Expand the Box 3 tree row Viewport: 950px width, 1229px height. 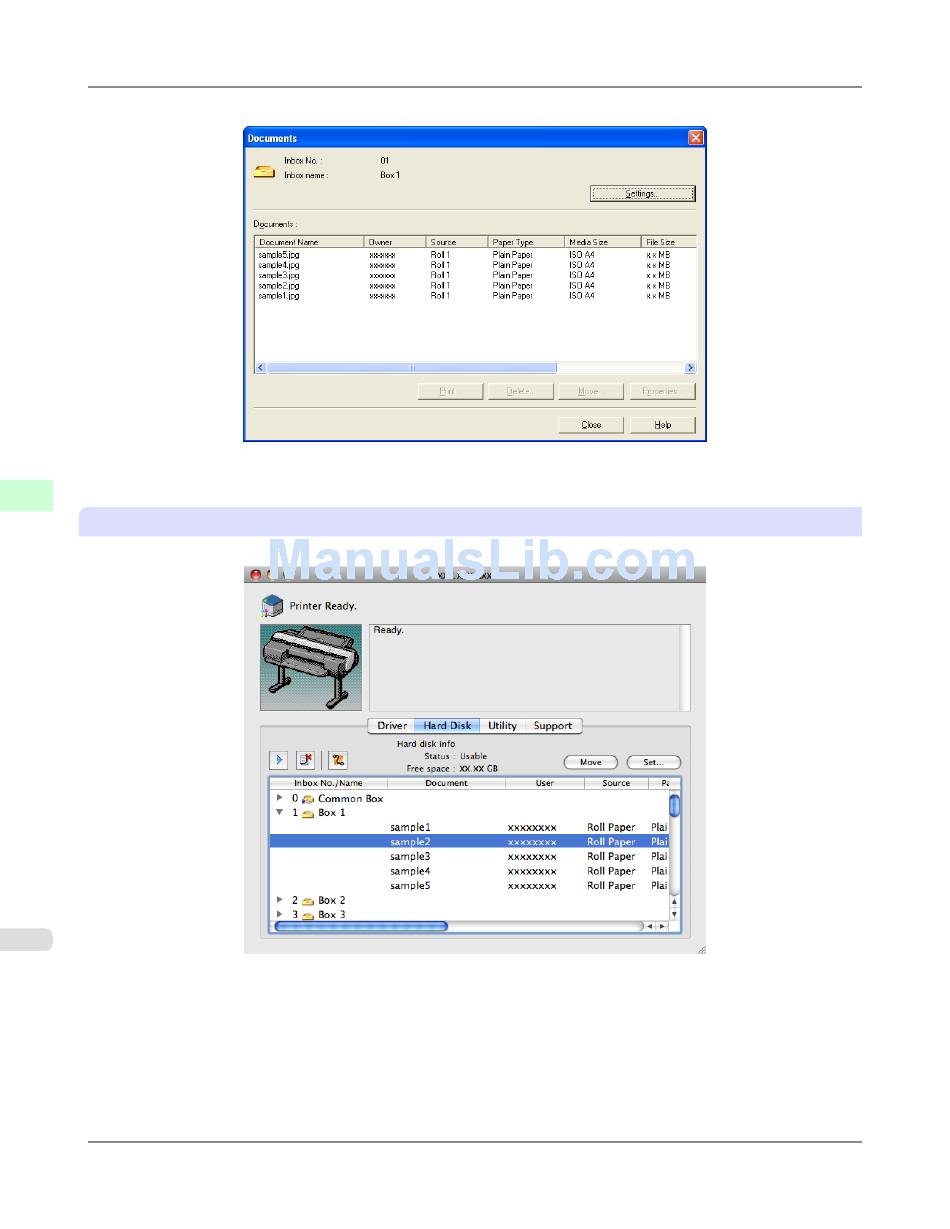coord(280,914)
